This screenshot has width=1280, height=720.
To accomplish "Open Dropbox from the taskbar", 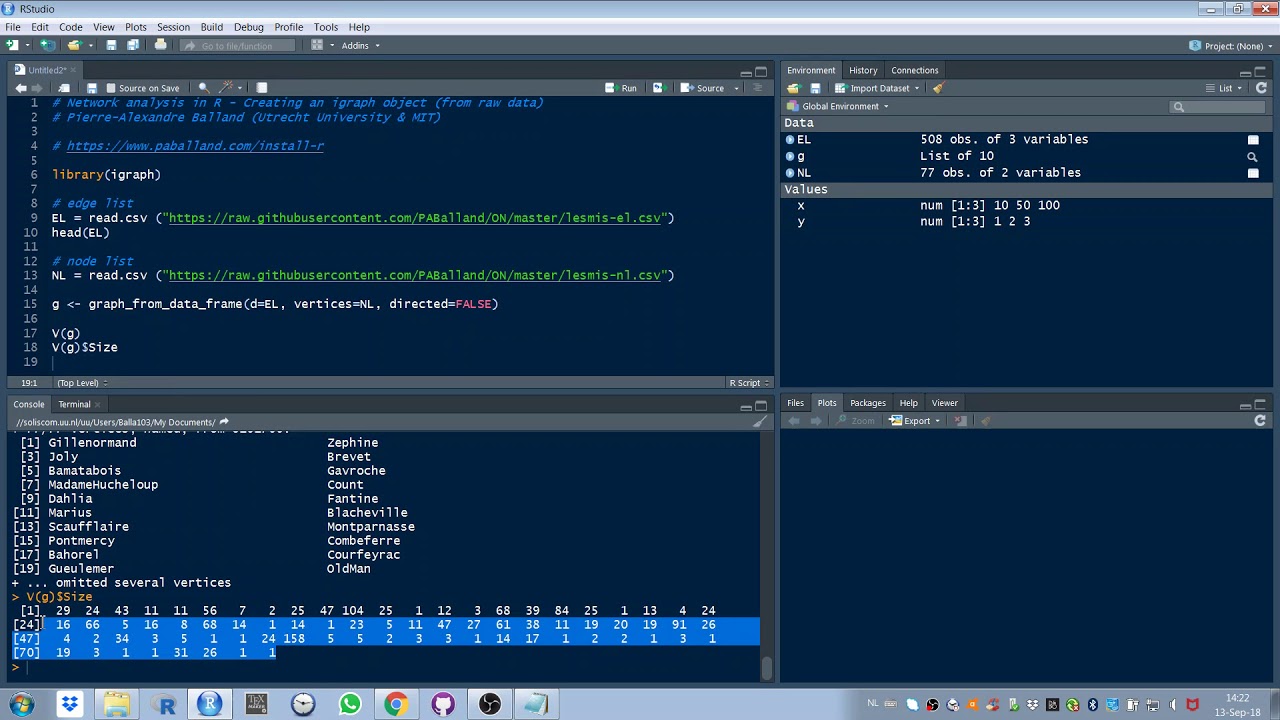I will point(69,705).
